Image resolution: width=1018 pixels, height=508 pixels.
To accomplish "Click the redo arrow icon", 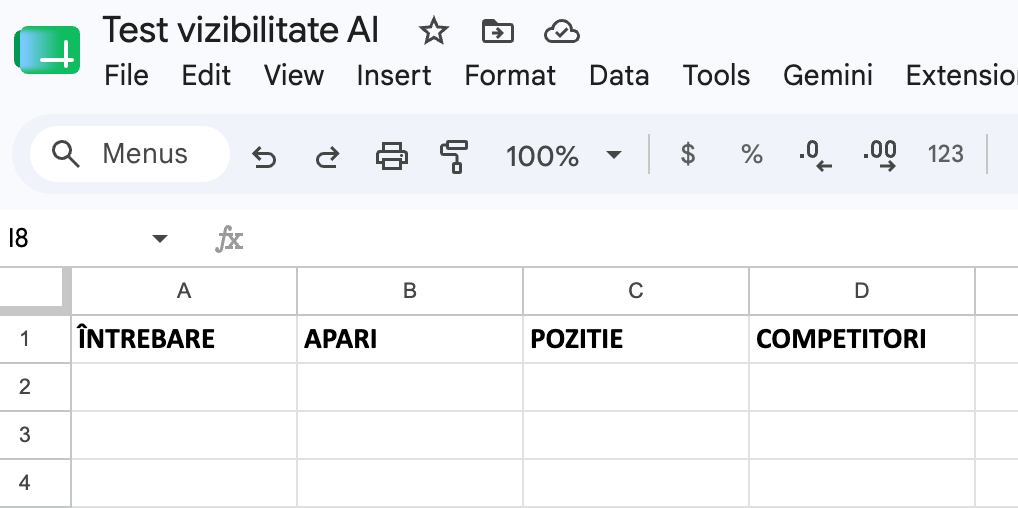I will [327, 157].
